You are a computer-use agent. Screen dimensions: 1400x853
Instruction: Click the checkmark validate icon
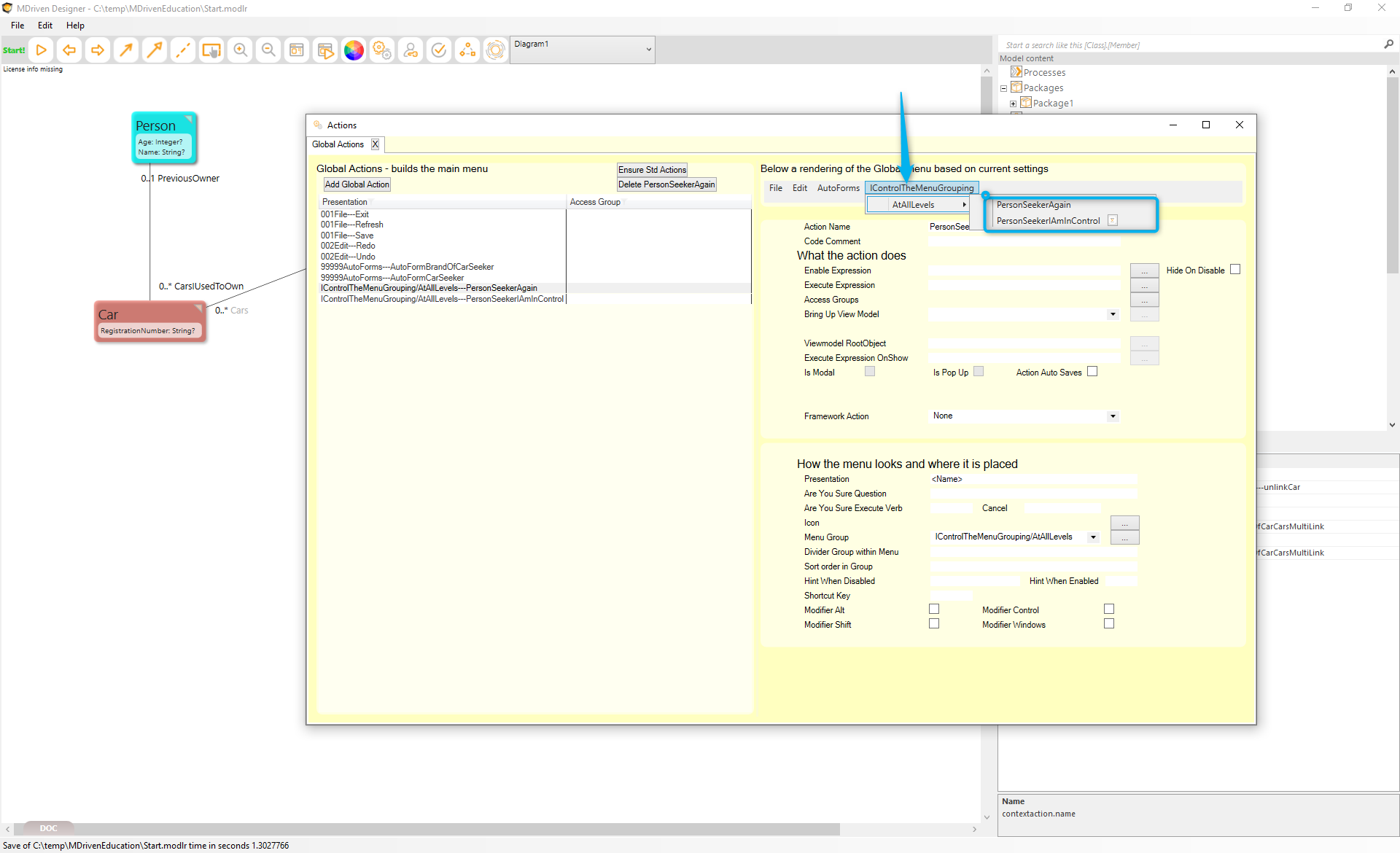click(x=439, y=50)
